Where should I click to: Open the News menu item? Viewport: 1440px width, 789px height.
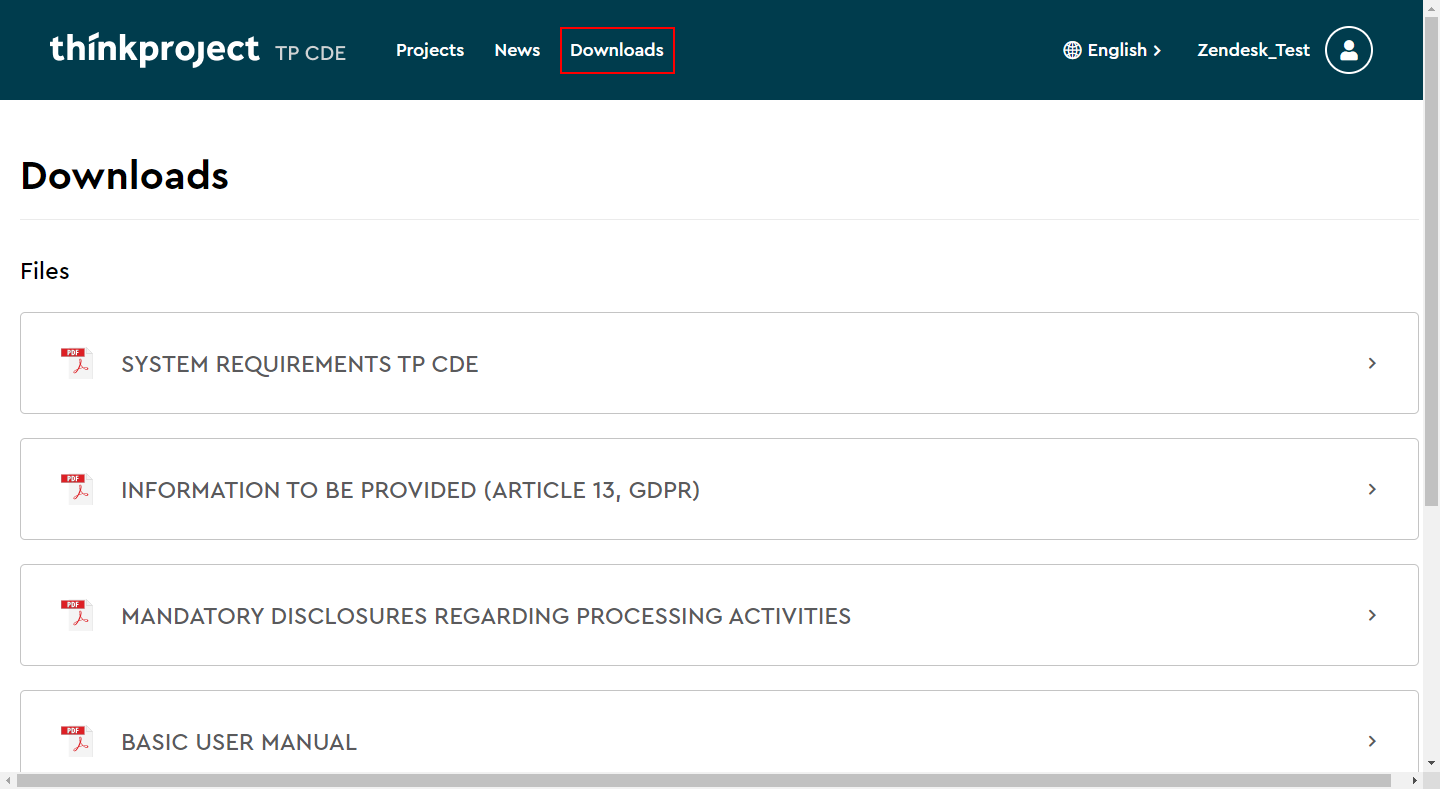pyautogui.click(x=517, y=50)
